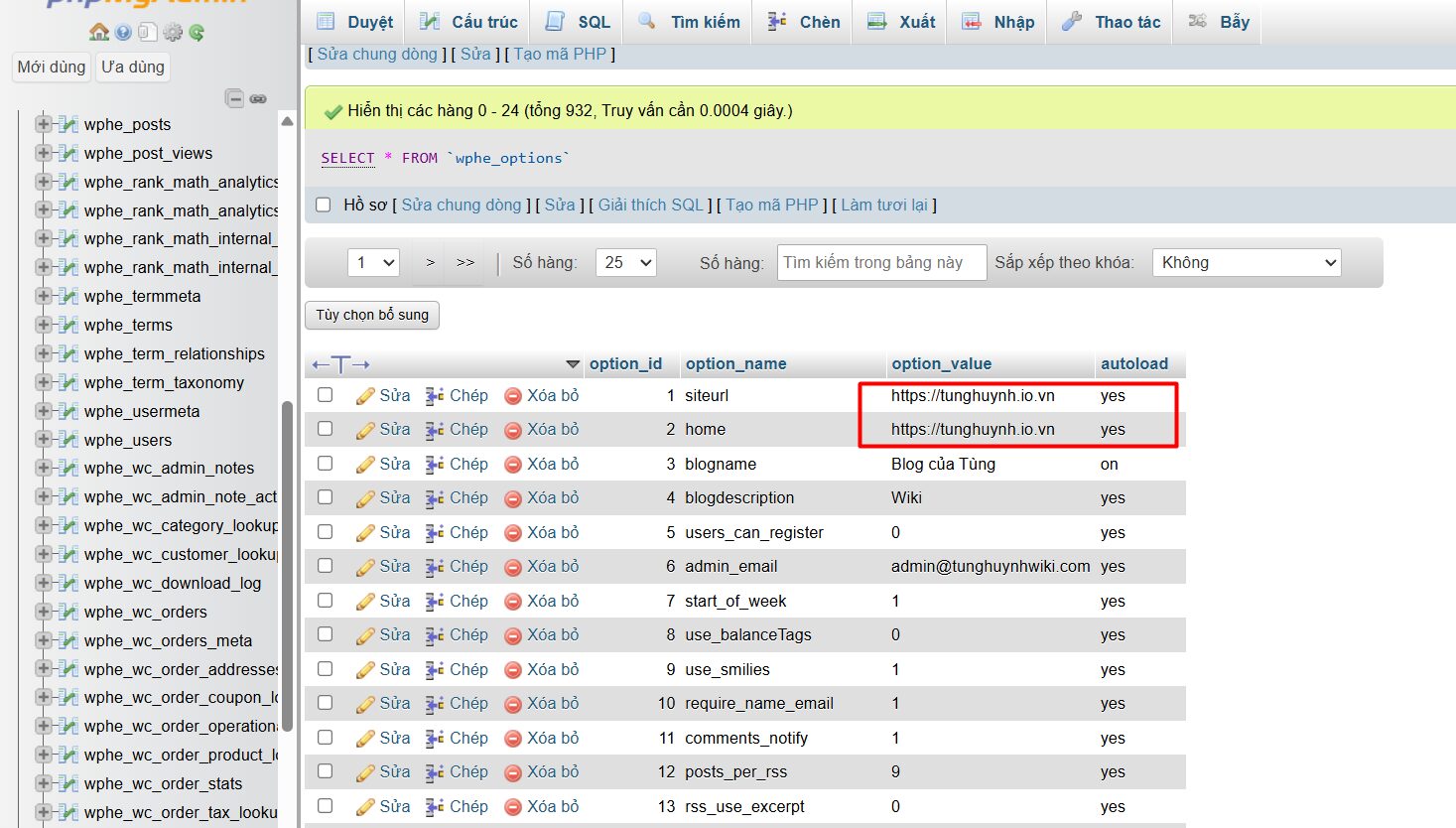1456x828 pixels.
Task: Tick the checkbox for siteurl row
Action: (x=326, y=395)
